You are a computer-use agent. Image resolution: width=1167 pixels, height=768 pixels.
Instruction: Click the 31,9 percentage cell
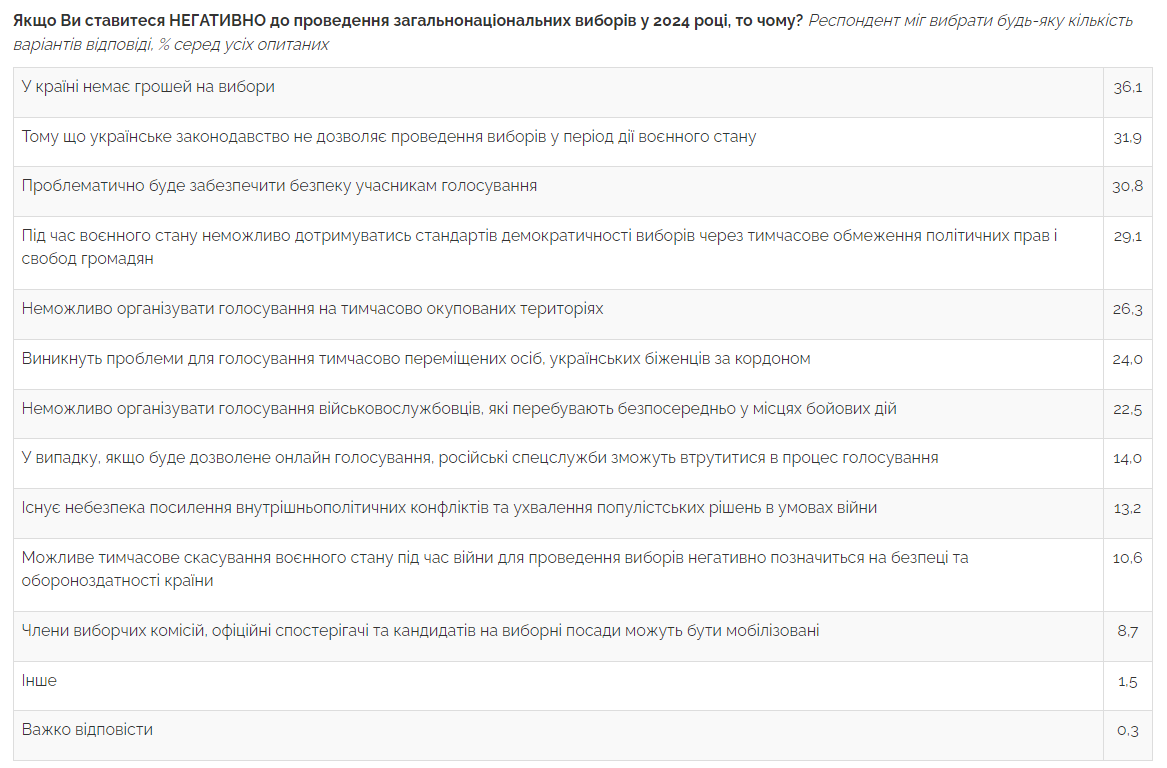[x=1127, y=138]
